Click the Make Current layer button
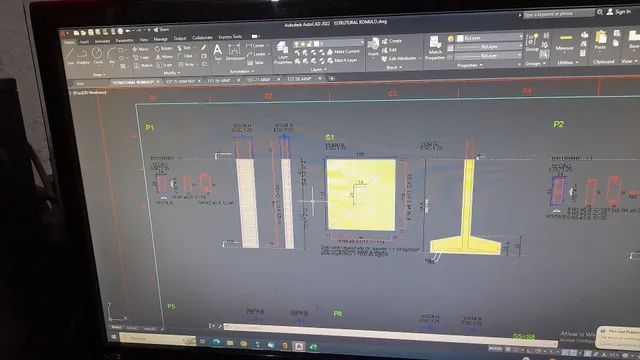The height and width of the screenshot is (360, 640). click(343, 52)
